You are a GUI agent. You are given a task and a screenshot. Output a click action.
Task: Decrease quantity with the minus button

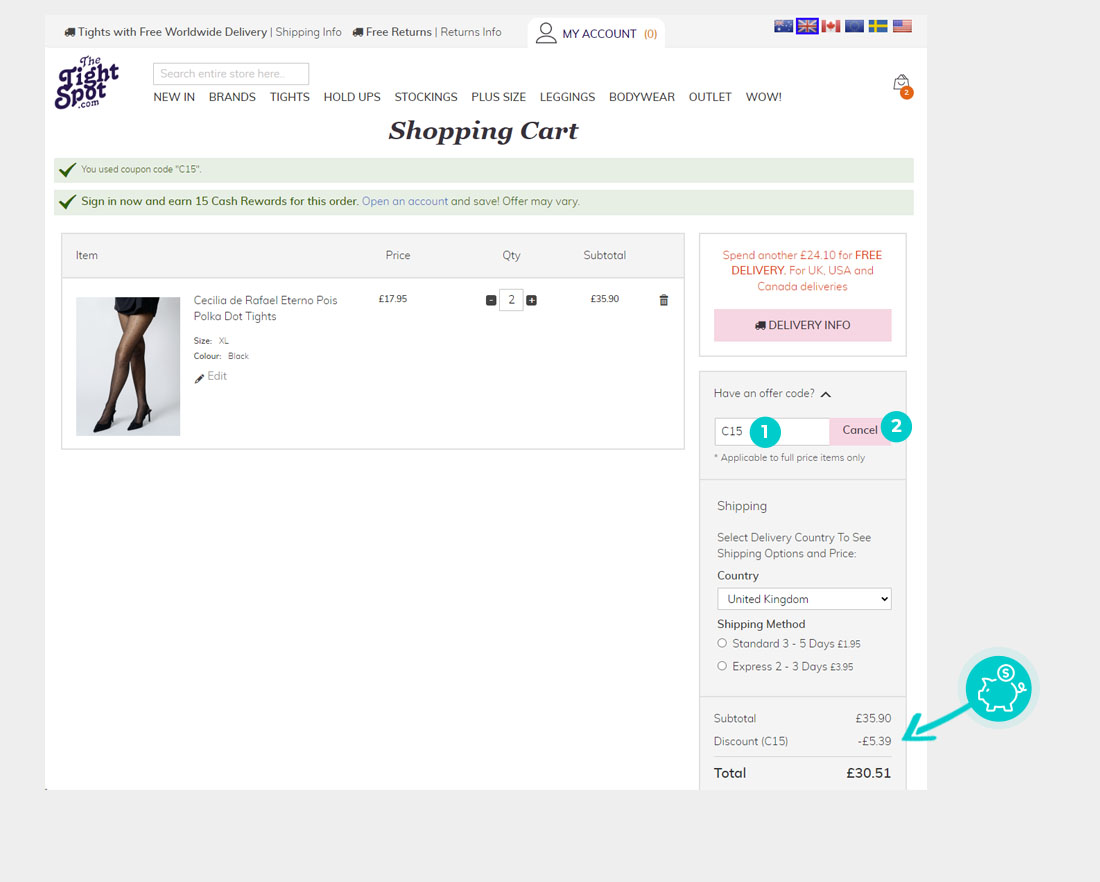pos(491,300)
